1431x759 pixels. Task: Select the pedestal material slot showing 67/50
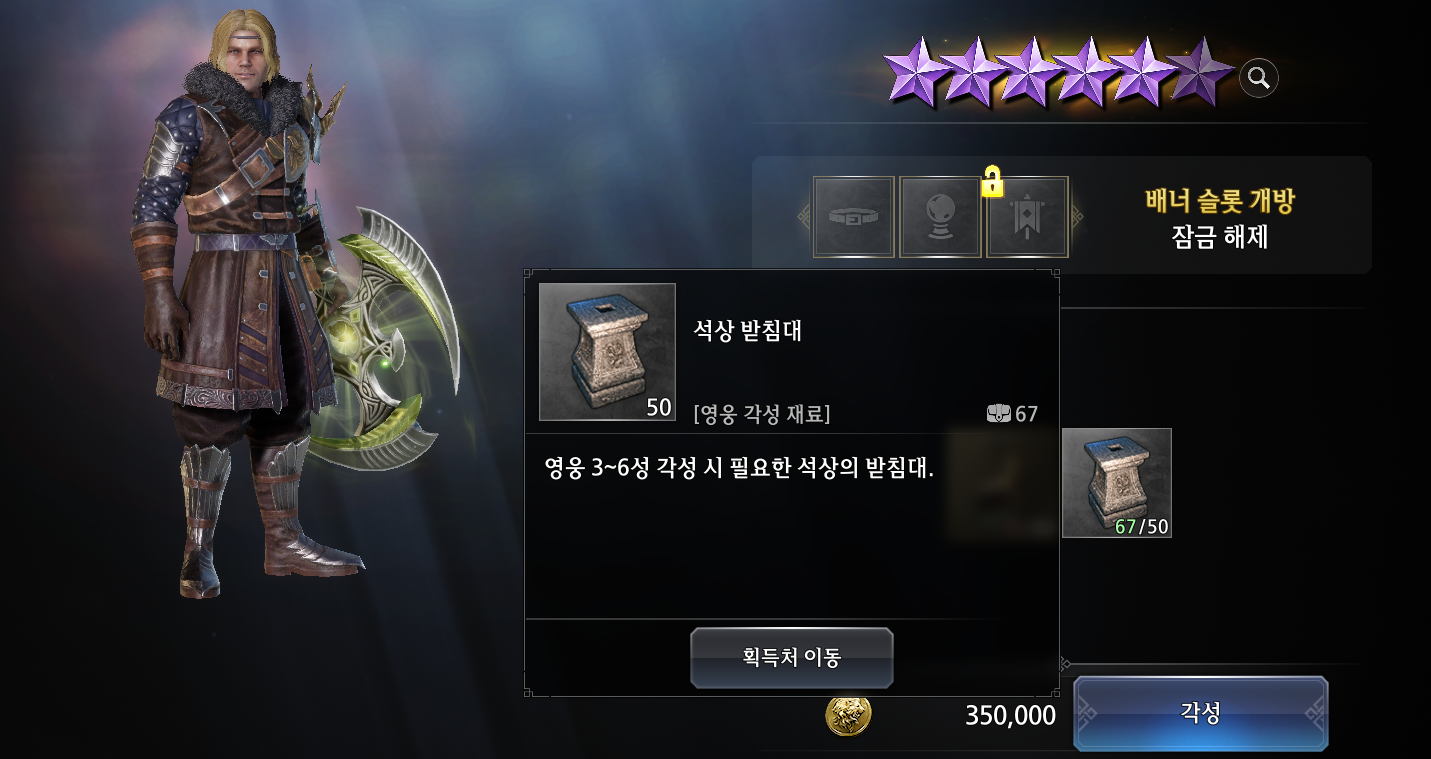click(1116, 483)
